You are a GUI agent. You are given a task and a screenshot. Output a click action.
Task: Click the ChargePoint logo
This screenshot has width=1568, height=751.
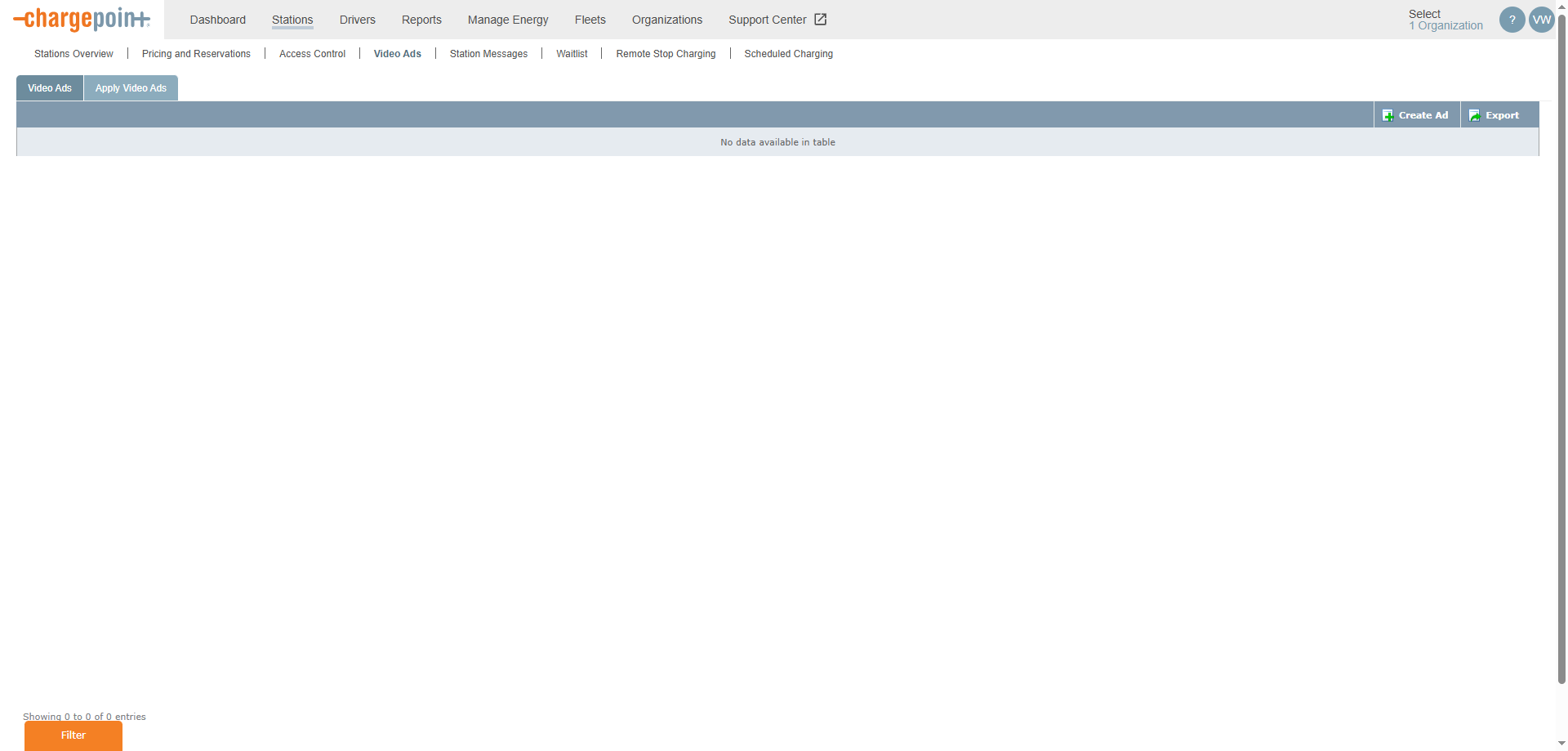tap(82, 19)
